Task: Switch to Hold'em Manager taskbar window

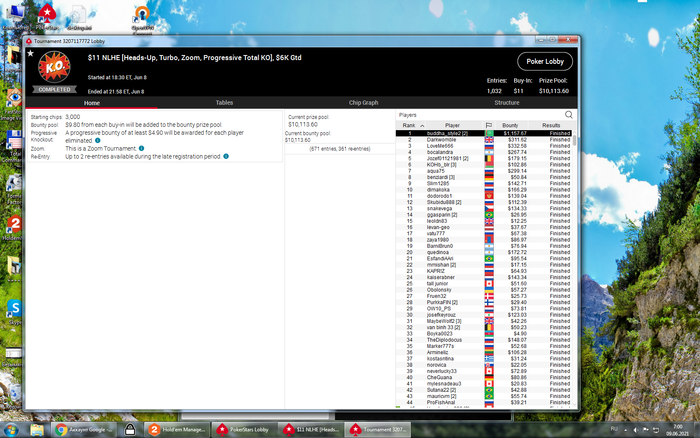Action: coord(178,430)
